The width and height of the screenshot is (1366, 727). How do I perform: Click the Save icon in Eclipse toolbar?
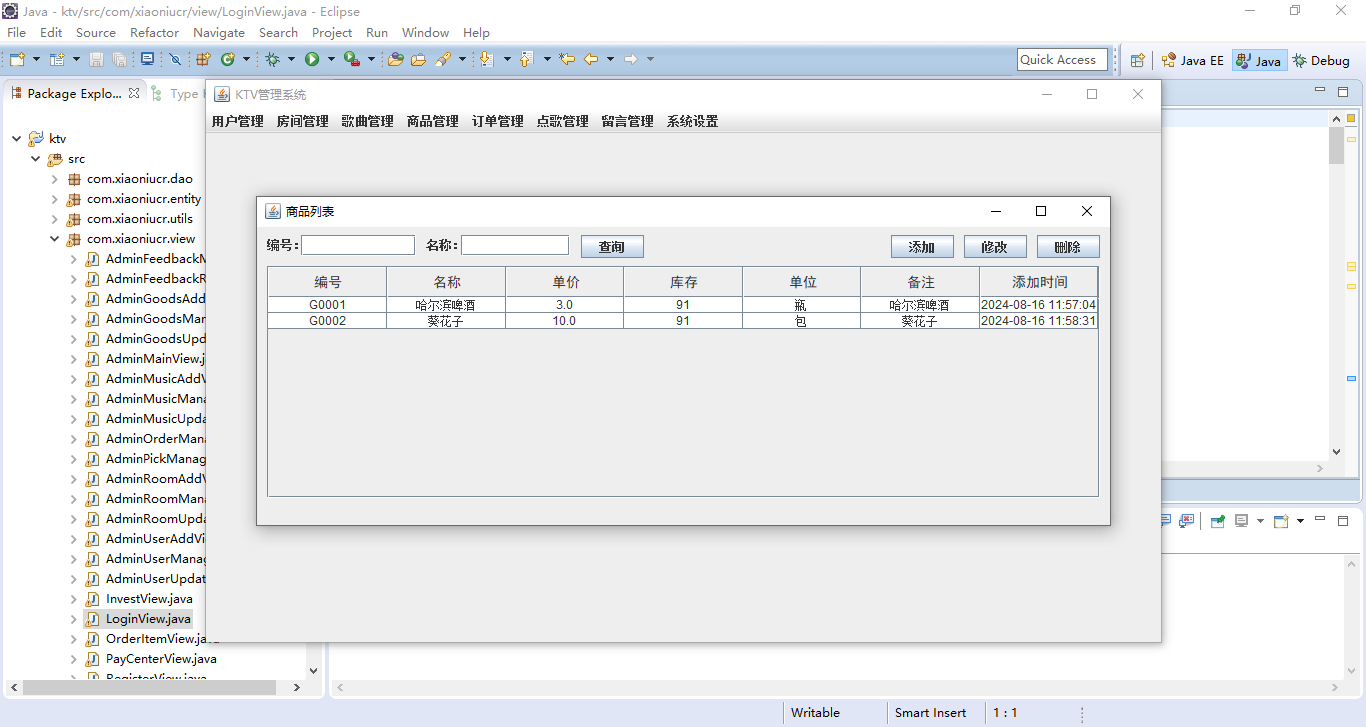click(x=97, y=60)
